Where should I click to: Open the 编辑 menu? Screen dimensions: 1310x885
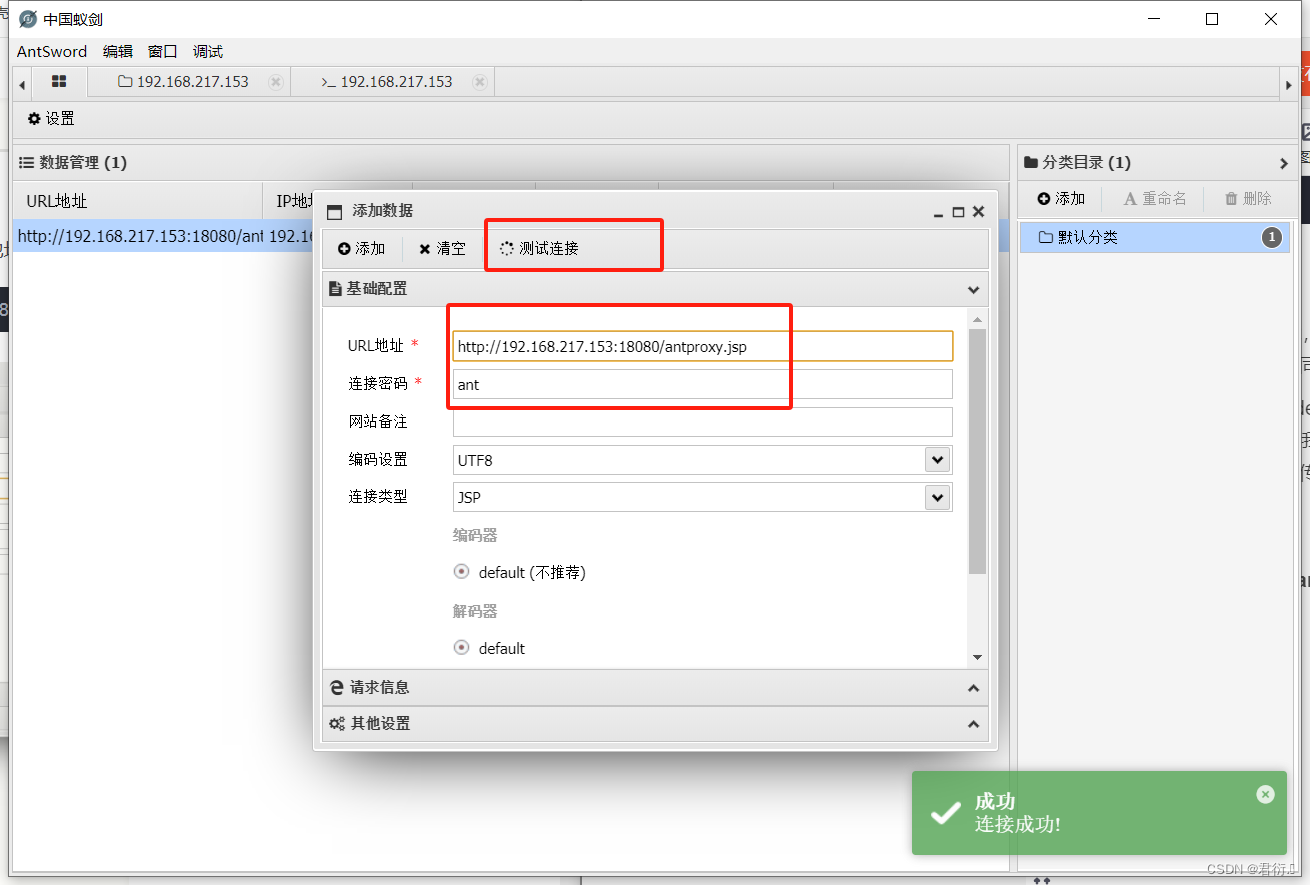118,51
